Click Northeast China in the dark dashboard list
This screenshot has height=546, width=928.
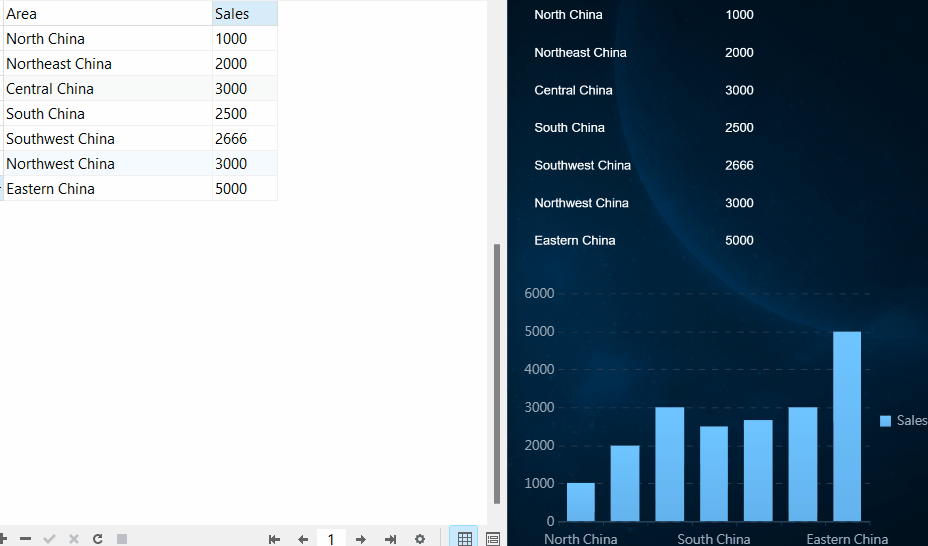[580, 53]
